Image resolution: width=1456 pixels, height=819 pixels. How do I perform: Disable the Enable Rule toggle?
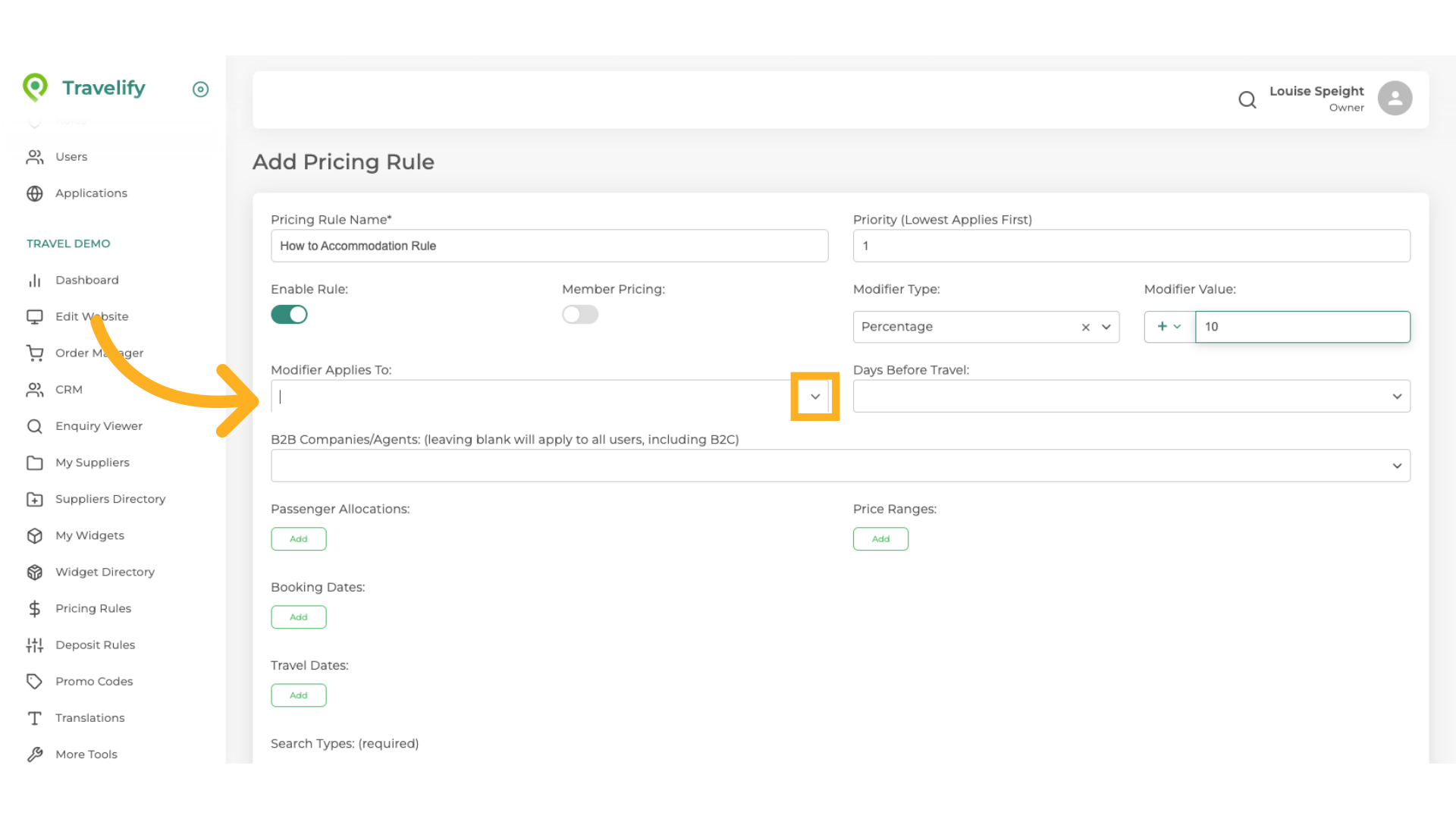click(289, 314)
